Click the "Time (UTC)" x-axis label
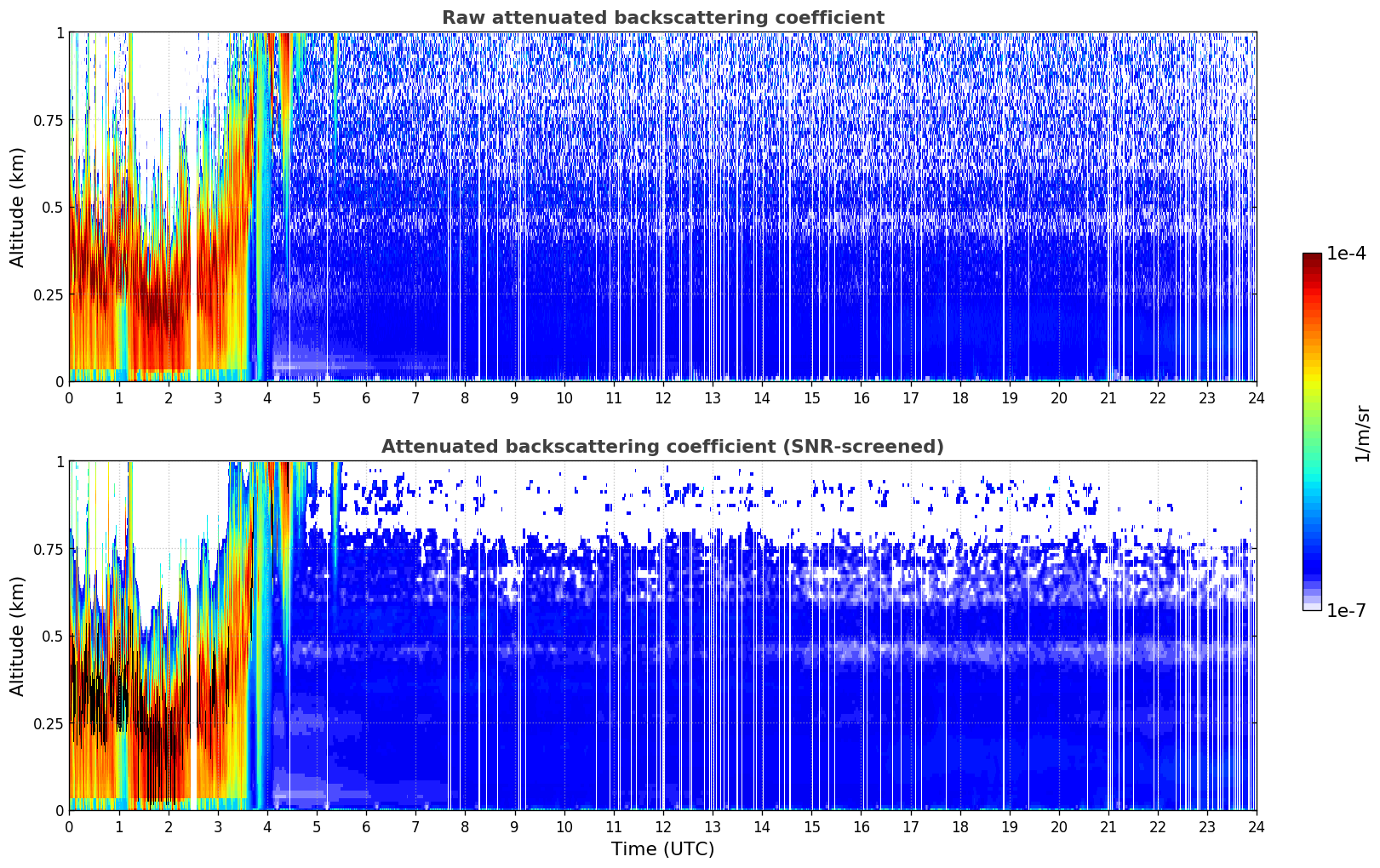This screenshot has height=868, width=1380. point(662,849)
